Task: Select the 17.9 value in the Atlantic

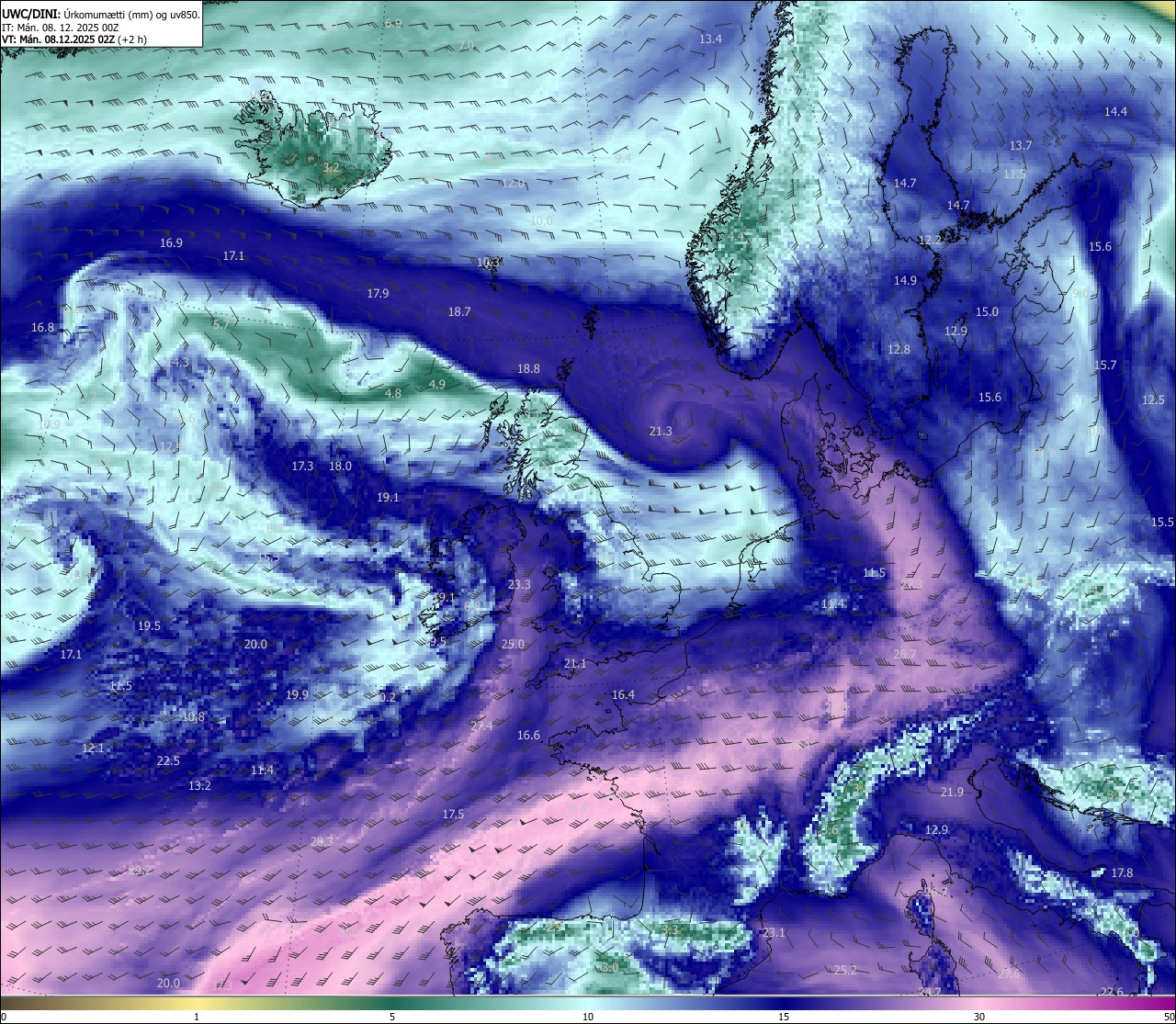Action: pyautogui.click(x=378, y=293)
